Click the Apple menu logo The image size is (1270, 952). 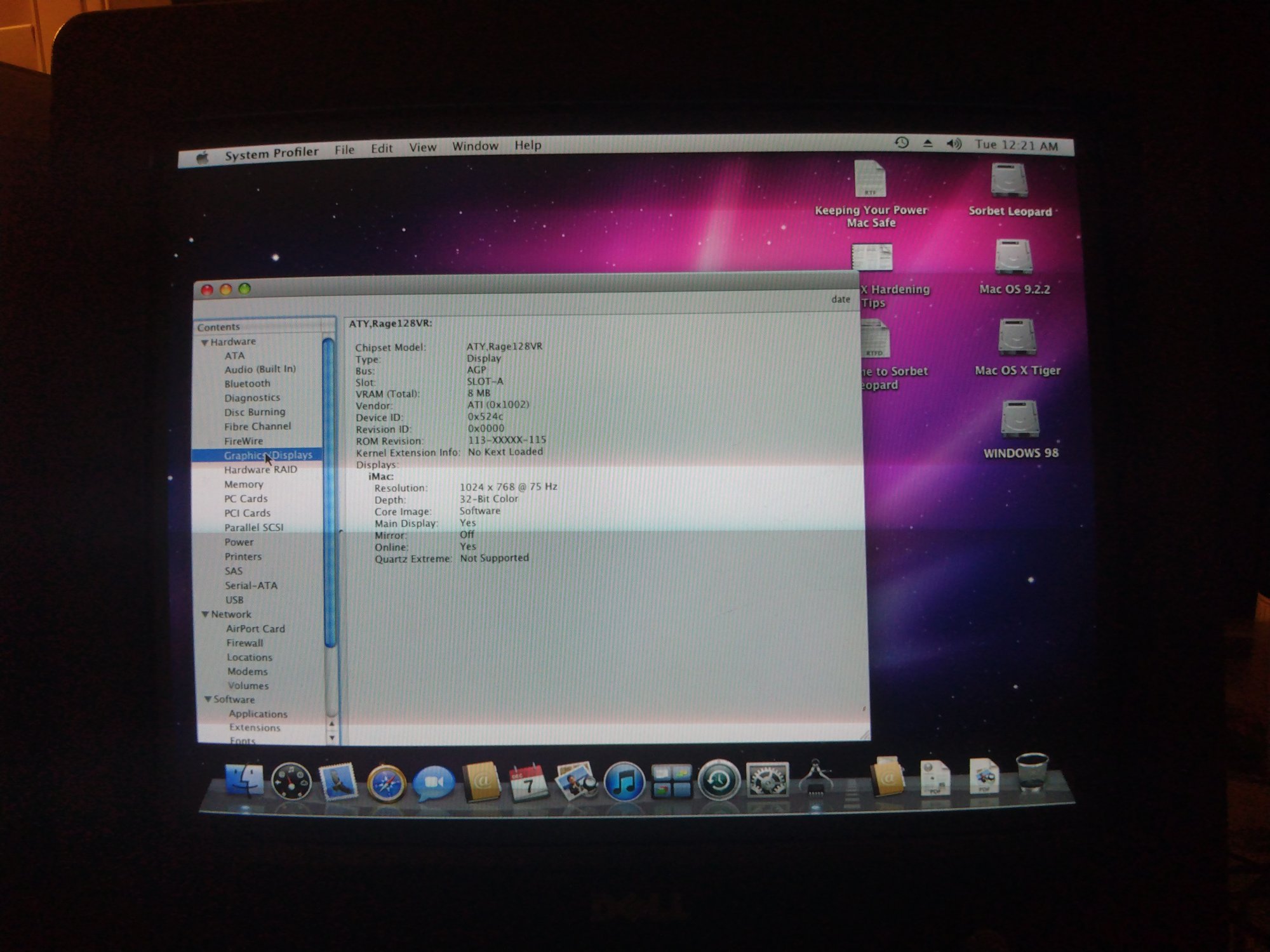click(x=203, y=157)
